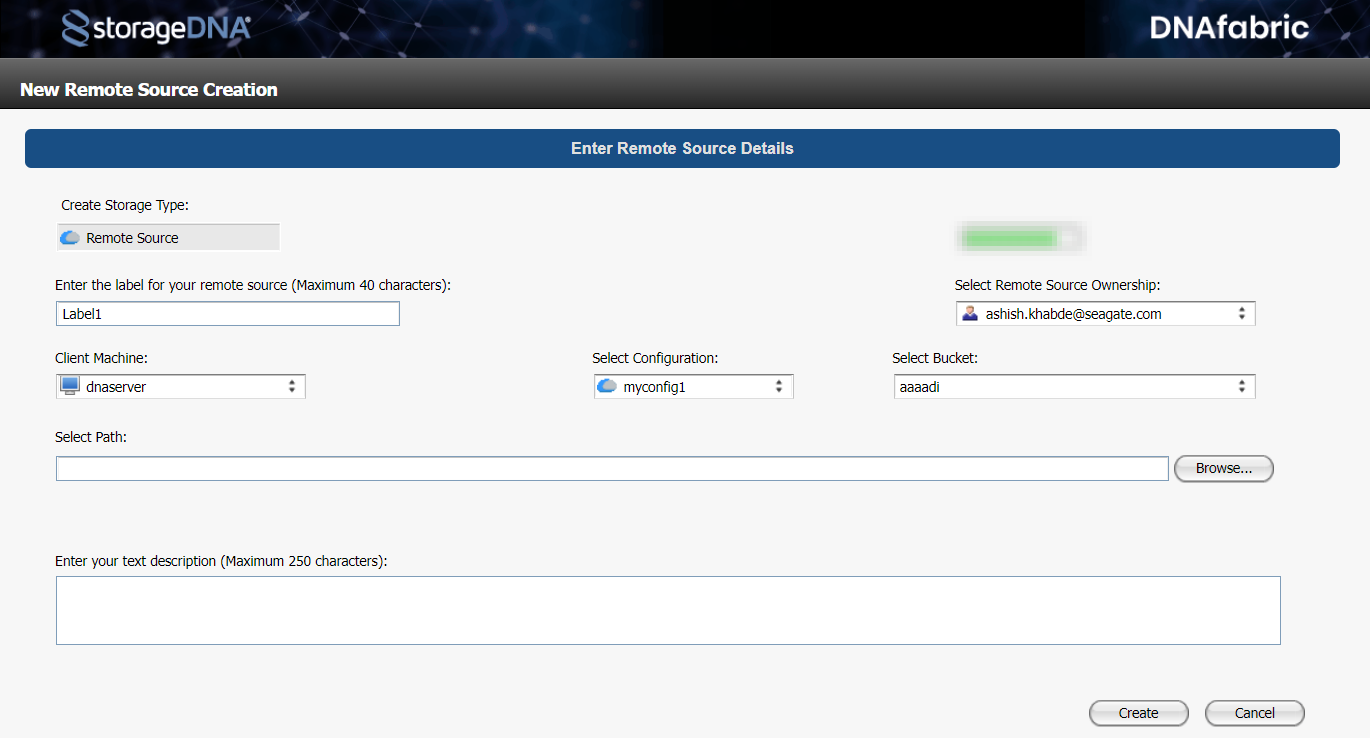1370x738 pixels.
Task: Click into the Select Path text field
Action: [611, 468]
